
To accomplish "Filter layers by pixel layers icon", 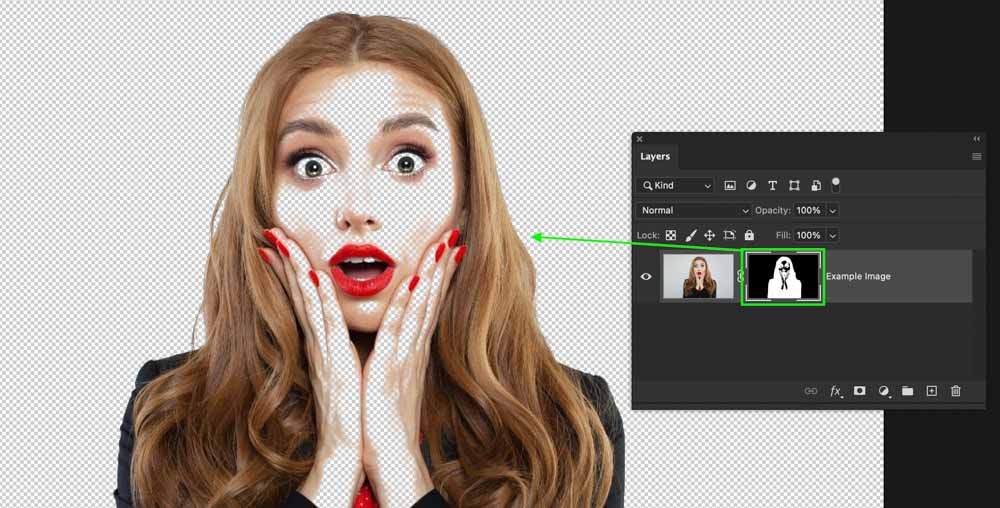I will 730,185.
